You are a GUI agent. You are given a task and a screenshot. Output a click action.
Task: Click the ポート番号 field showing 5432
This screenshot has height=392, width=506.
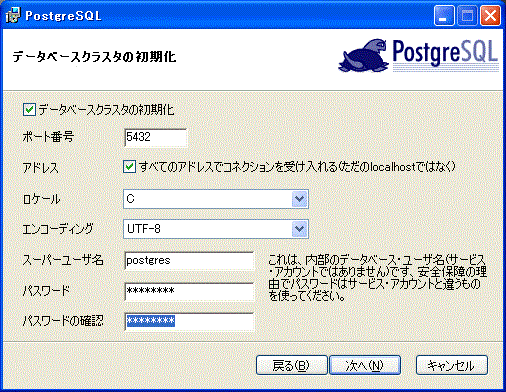(155, 137)
